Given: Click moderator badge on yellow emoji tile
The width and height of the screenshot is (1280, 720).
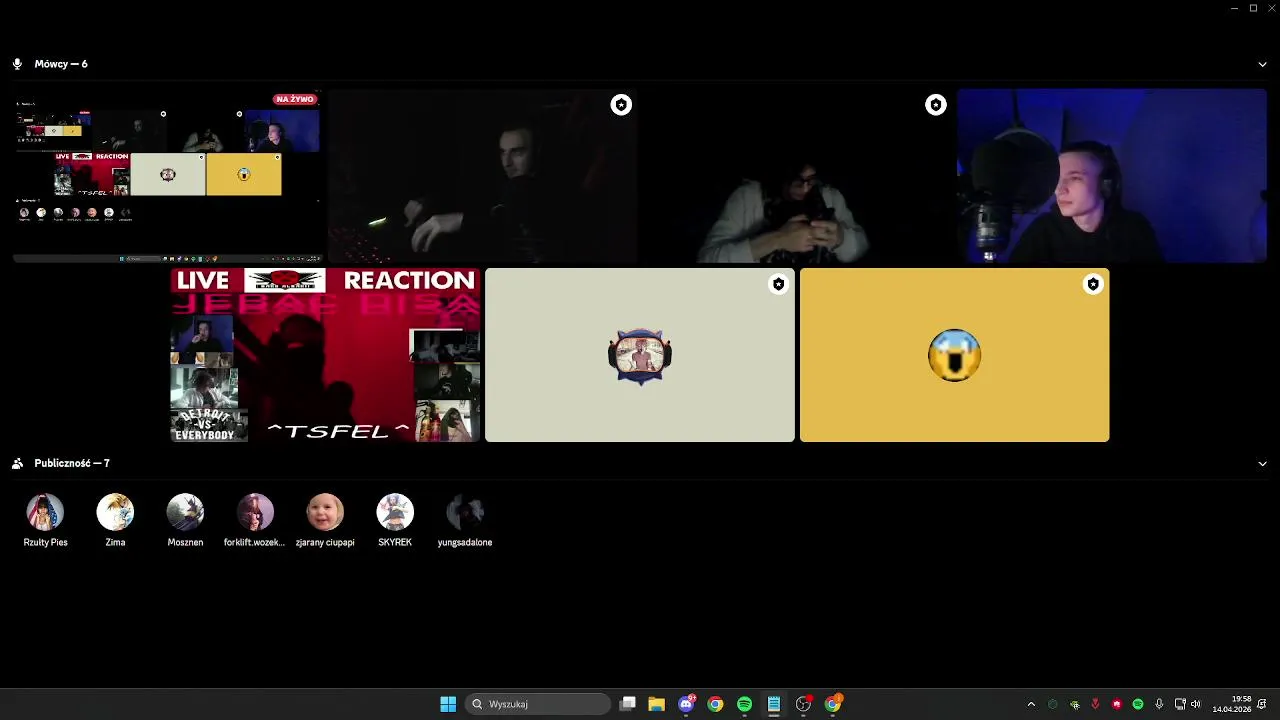Looking at the screenshot, I should point(1093,285).
